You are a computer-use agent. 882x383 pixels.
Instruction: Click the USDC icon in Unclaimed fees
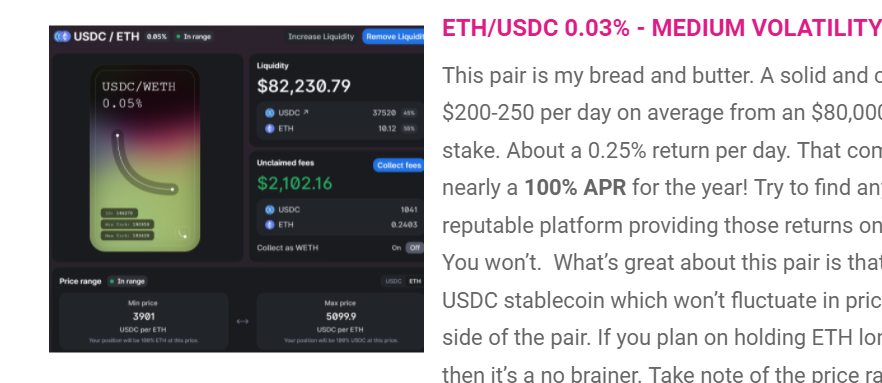coord(269,210)
